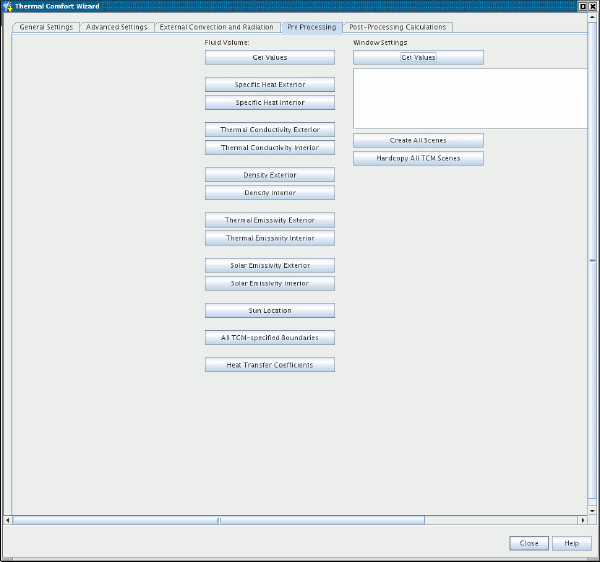Viewport: 600px width, 562px height.
Task: Click the Sun Location button
Action: point(270,311)
